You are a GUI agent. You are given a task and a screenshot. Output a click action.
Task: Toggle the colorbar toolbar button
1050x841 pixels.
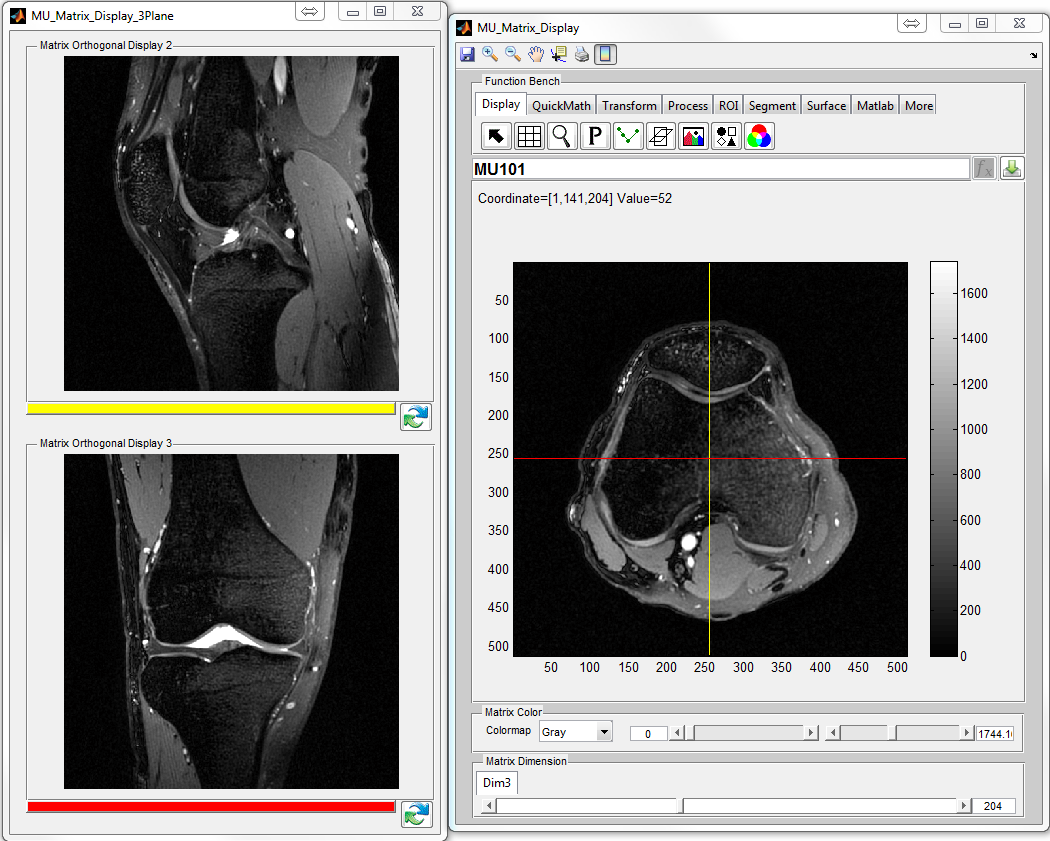[605, 55]
